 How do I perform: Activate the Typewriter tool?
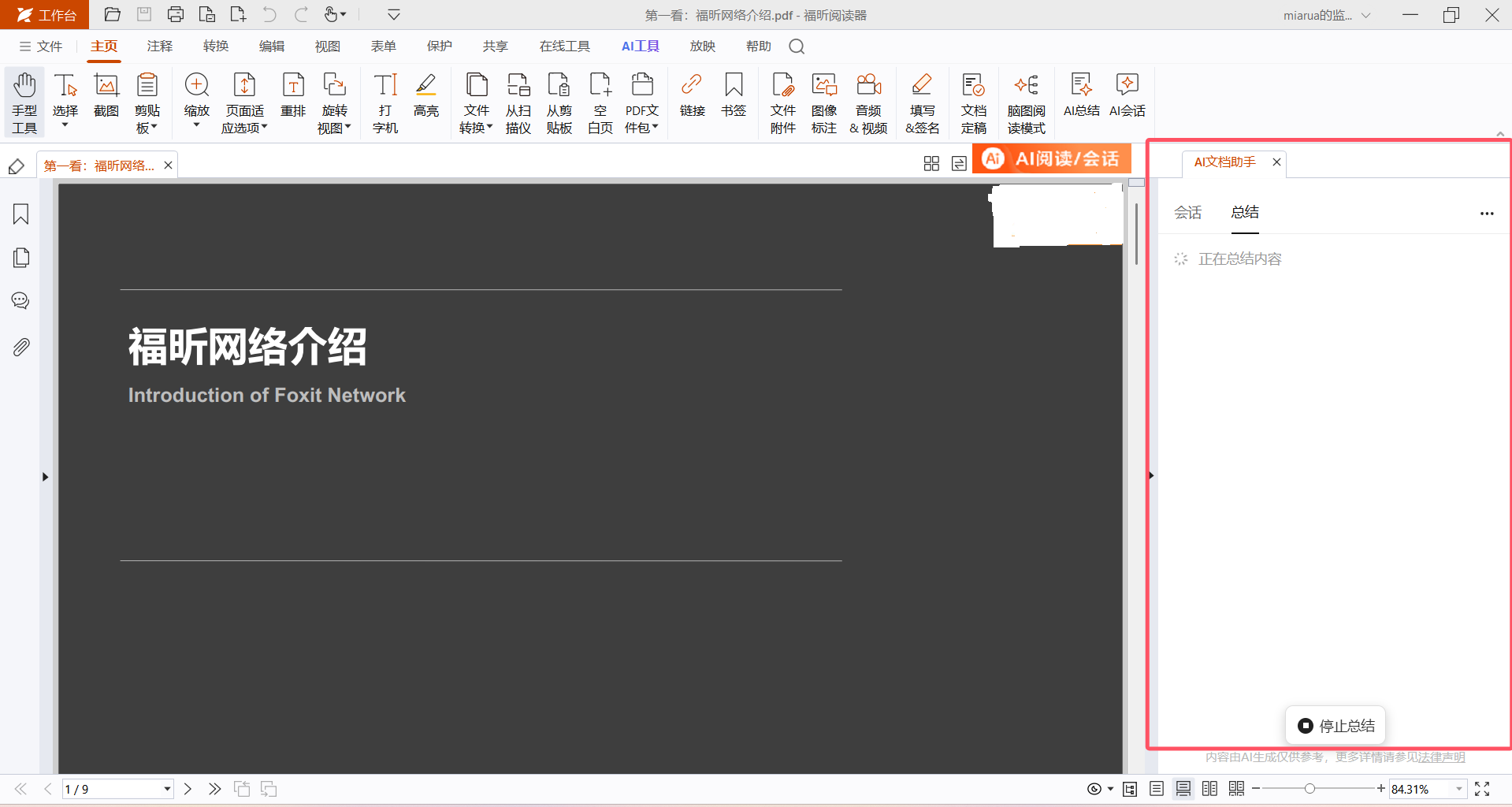click(385, 103)
